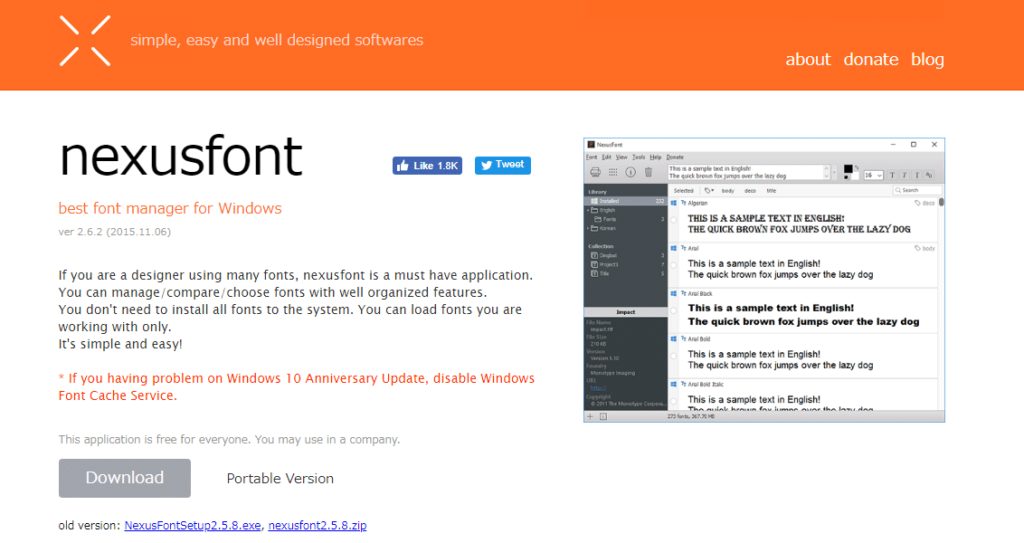This screenshot has height=543, width=1024.
Task: Select the title tag filter
Action: tap(771, 191)
